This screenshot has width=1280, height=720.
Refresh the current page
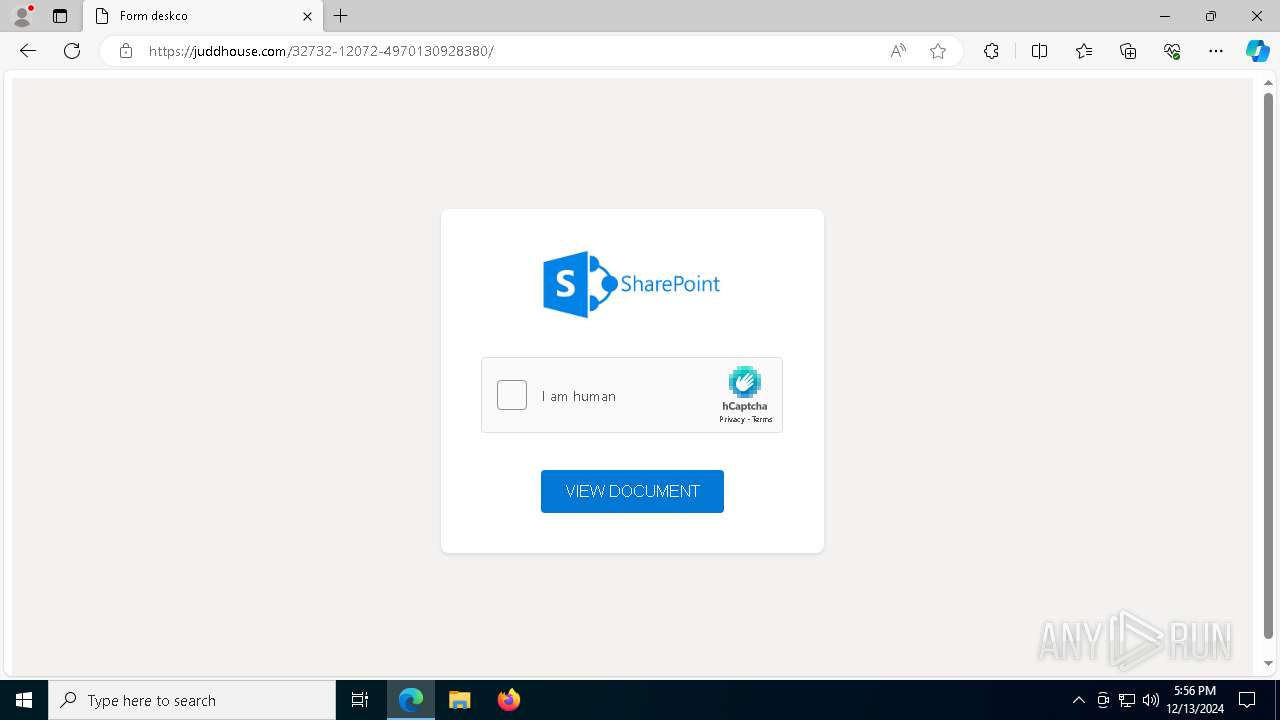[x=72, y=51]
